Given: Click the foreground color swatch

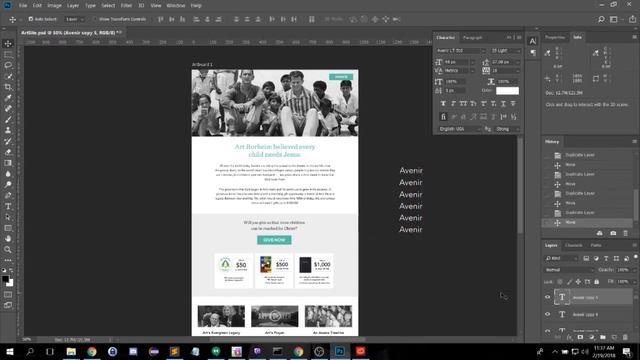Looking at the screenshot, I should click(x=5, y=279).
